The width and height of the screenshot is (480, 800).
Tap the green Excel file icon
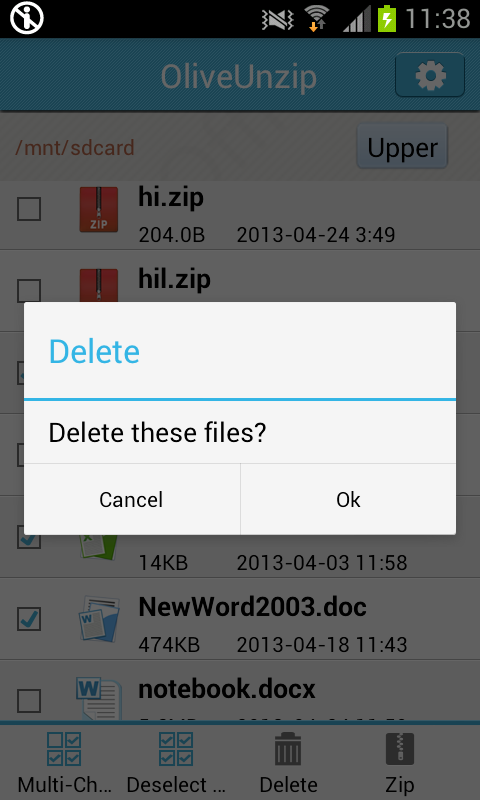(x=98, y=547)
